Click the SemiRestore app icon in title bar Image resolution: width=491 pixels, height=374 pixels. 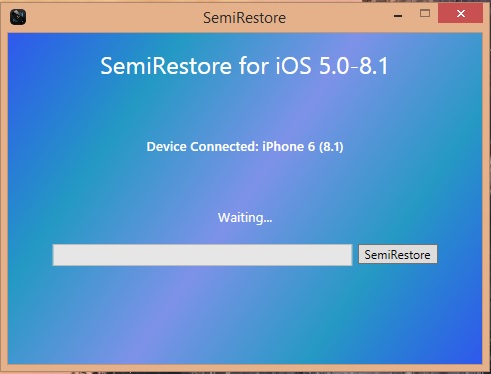coord(18,17)
